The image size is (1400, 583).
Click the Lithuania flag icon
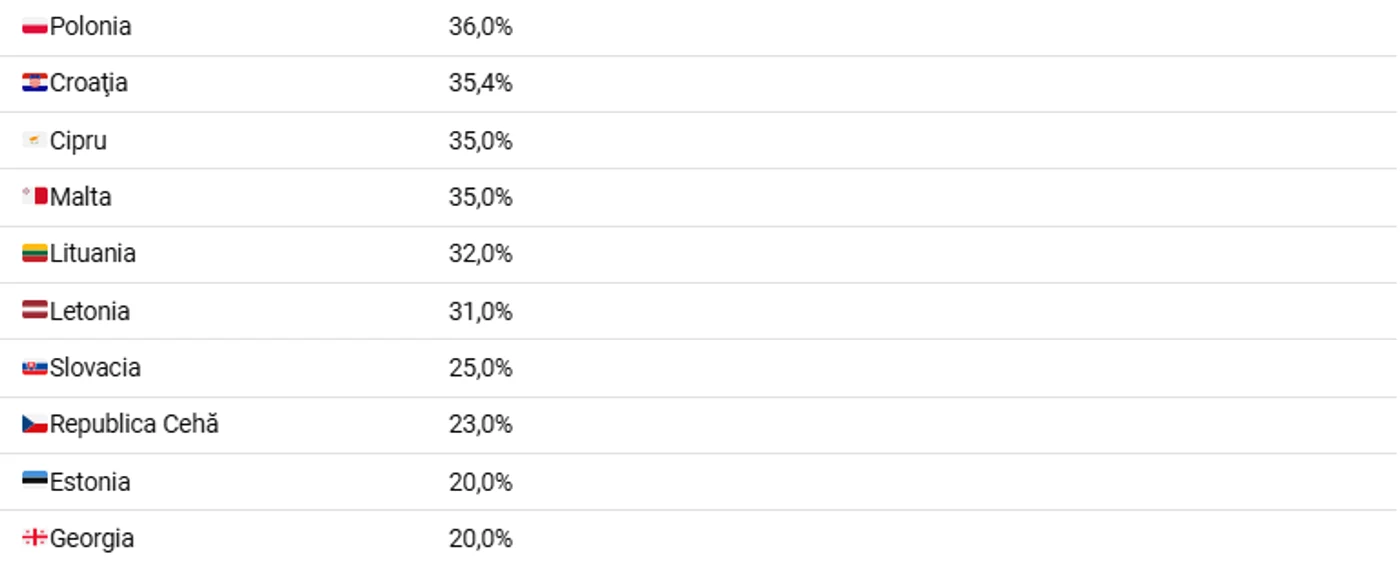(x=35, y=254)
